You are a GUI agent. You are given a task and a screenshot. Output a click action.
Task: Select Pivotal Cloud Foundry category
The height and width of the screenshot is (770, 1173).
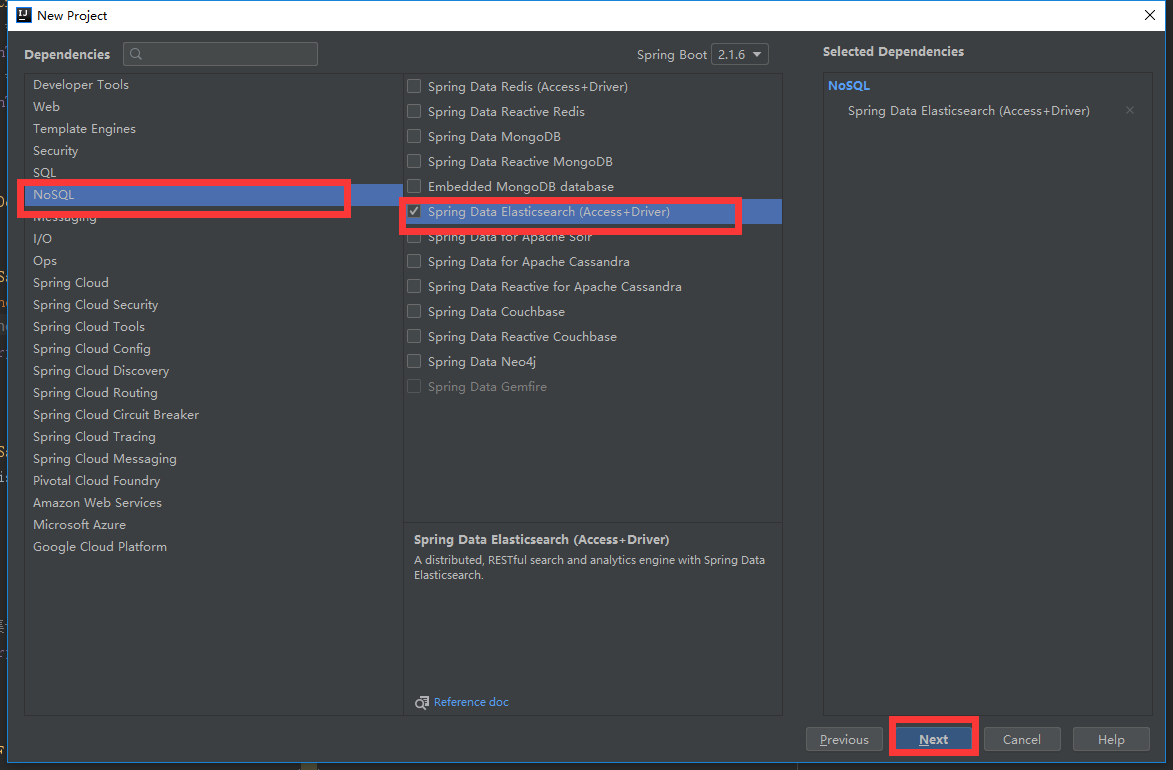(x=213, y=480)
